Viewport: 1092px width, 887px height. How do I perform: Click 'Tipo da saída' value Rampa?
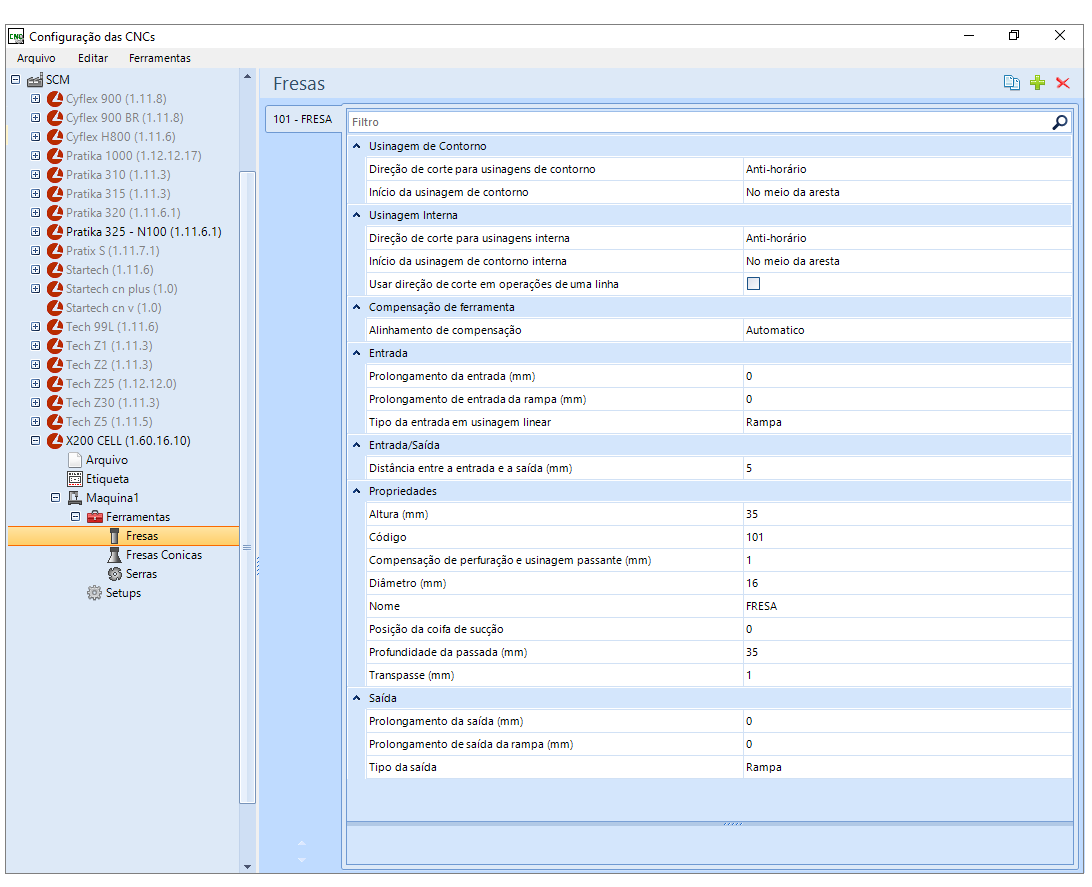click(x=907, y=767)
